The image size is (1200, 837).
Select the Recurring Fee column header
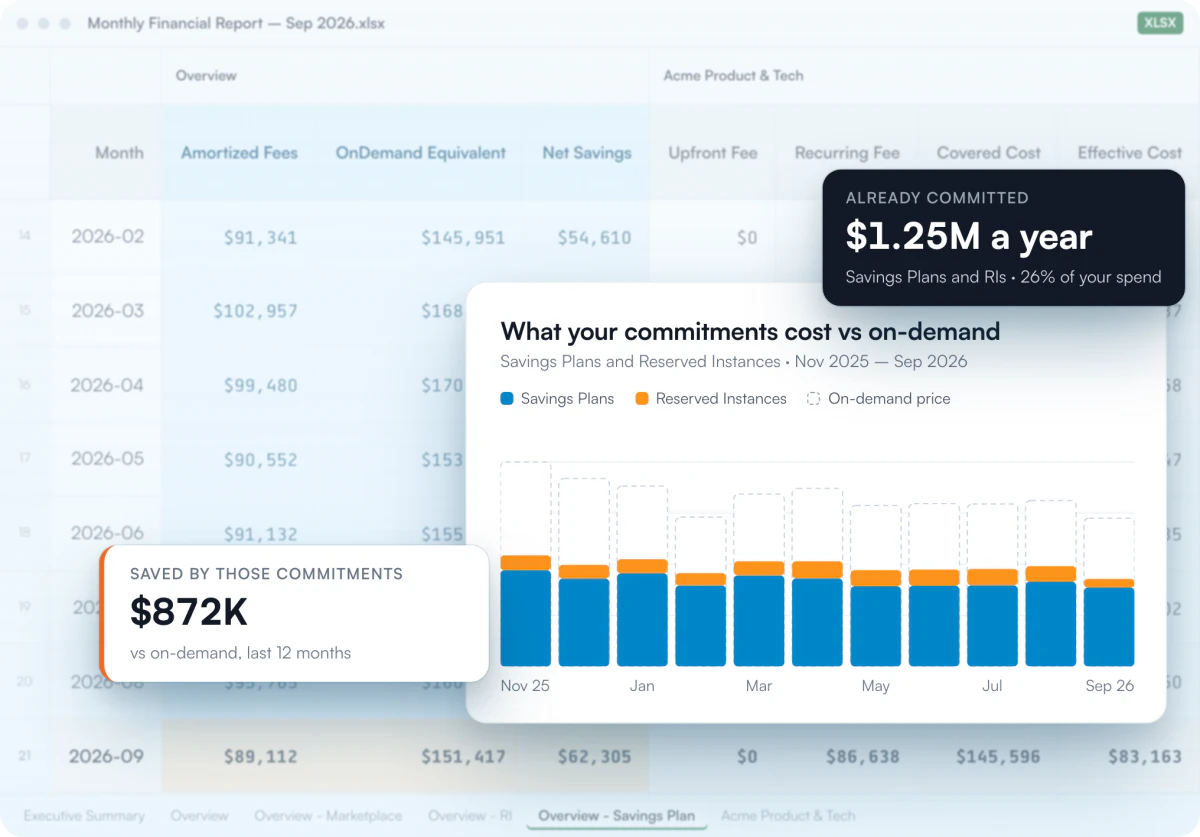[x=847, y=153]
